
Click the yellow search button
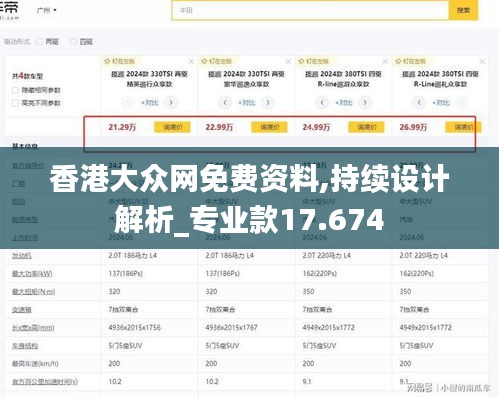[x=463, y=10]
